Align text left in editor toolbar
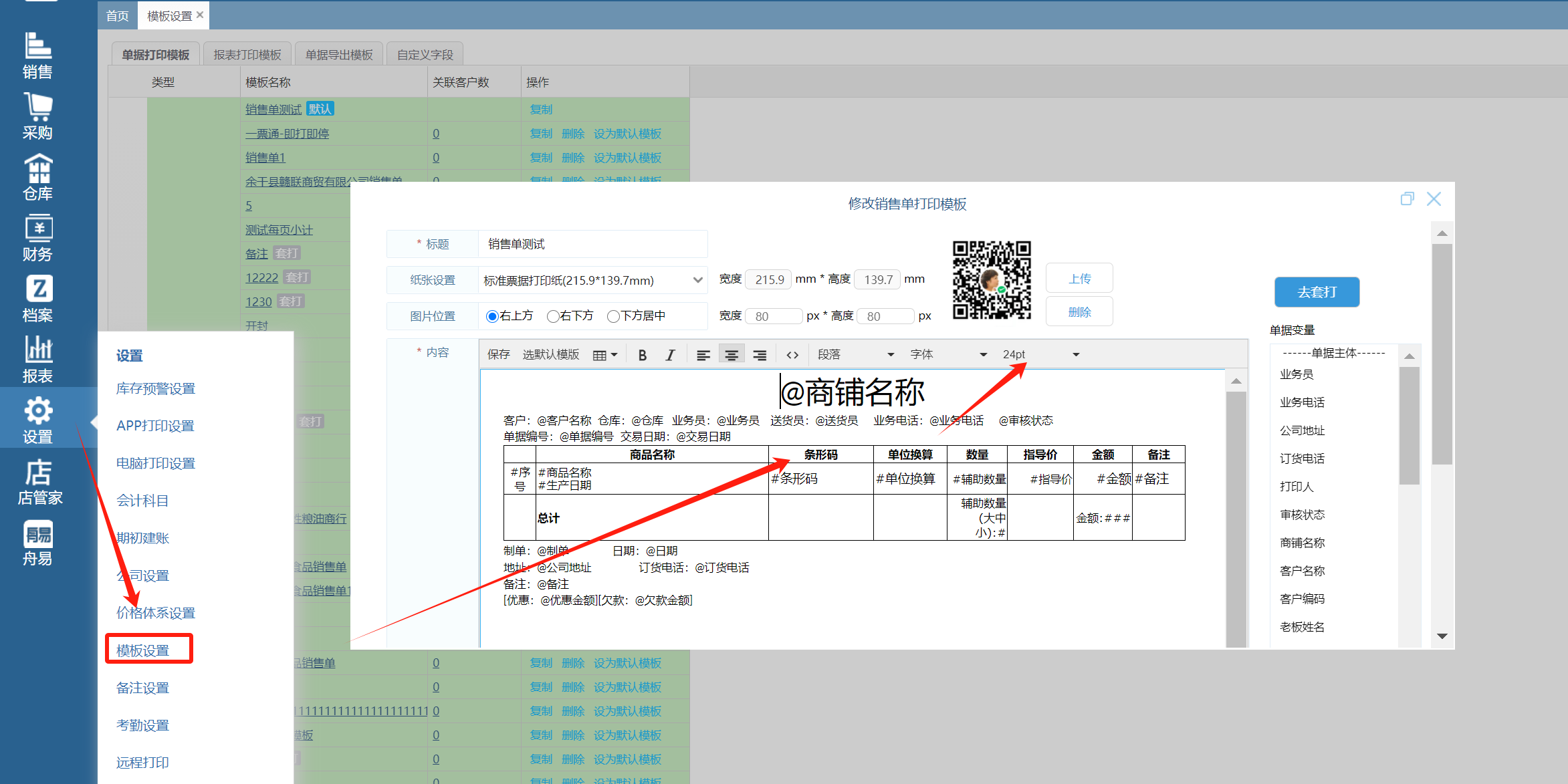This screenshot has width=1568, height=784. pyautogui.click(x=703, y=355)
